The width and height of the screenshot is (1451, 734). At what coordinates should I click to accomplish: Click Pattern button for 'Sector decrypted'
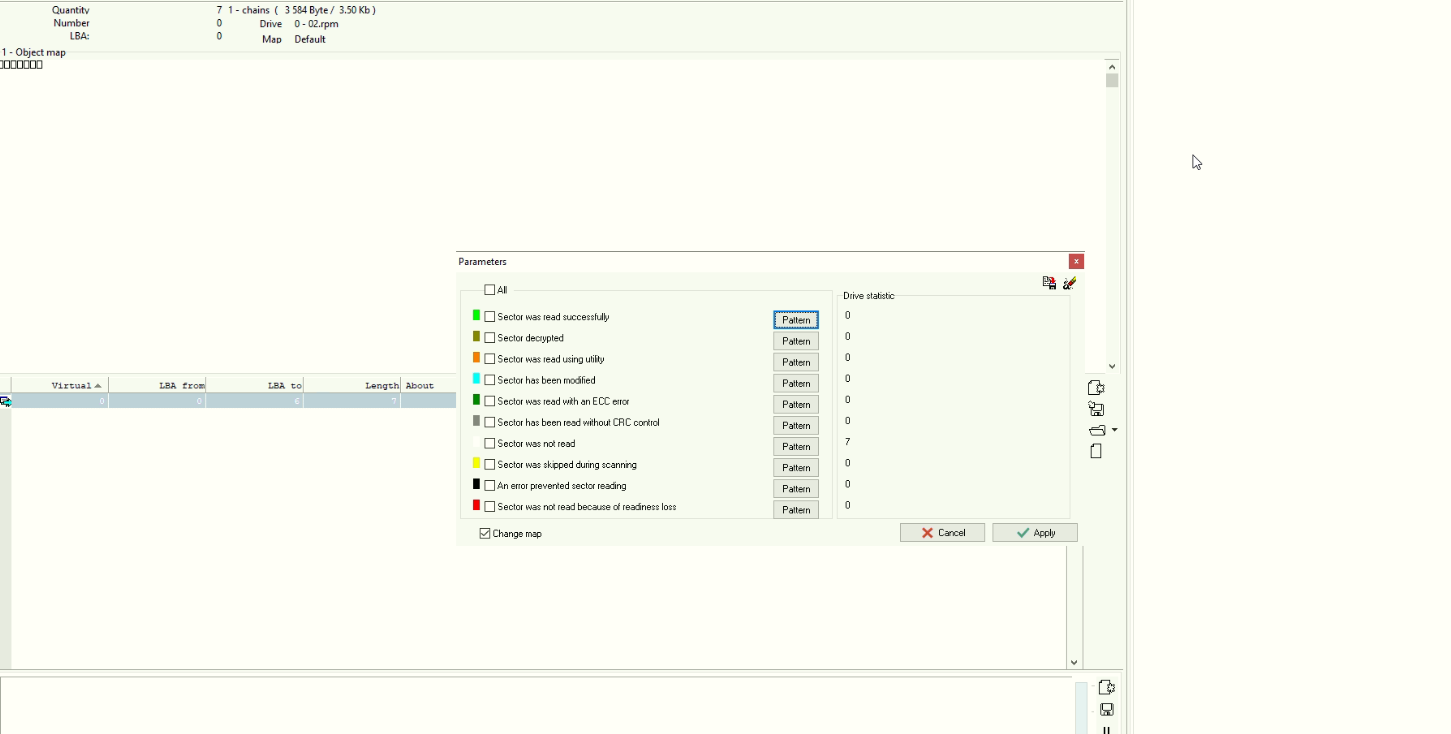(x=796, y=341)
